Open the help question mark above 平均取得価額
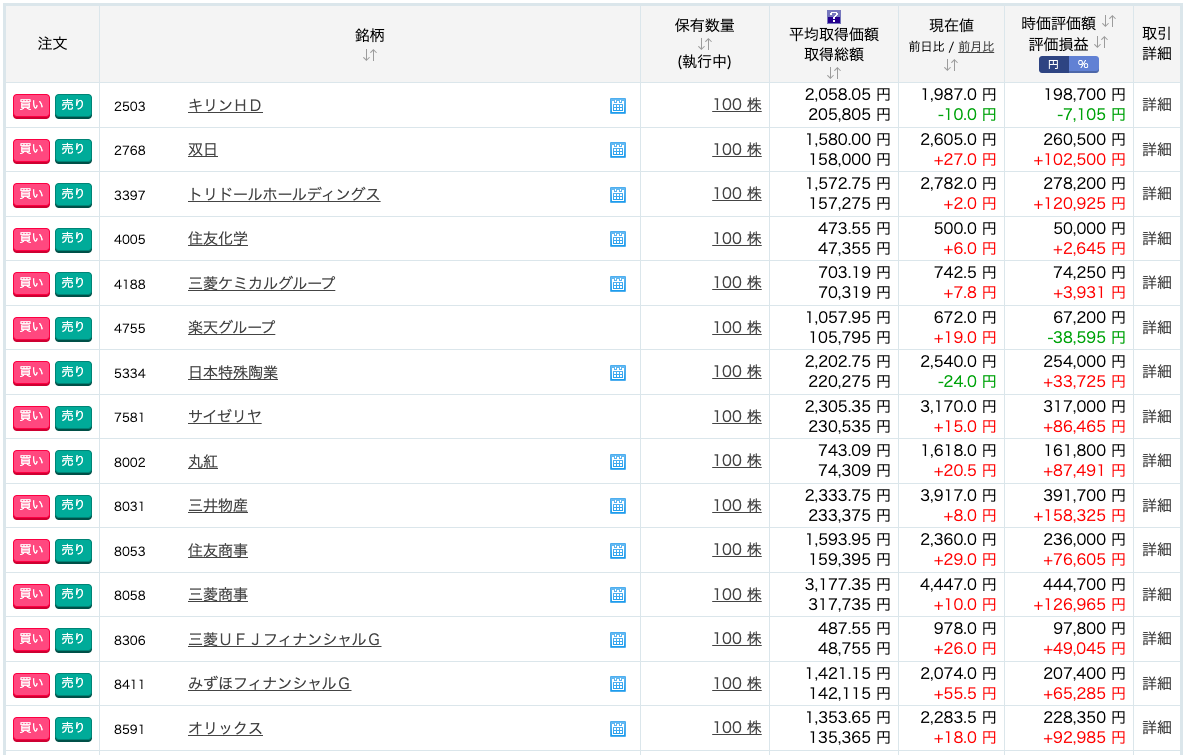This screenshot has height=755, width=1185. (834, 17)
